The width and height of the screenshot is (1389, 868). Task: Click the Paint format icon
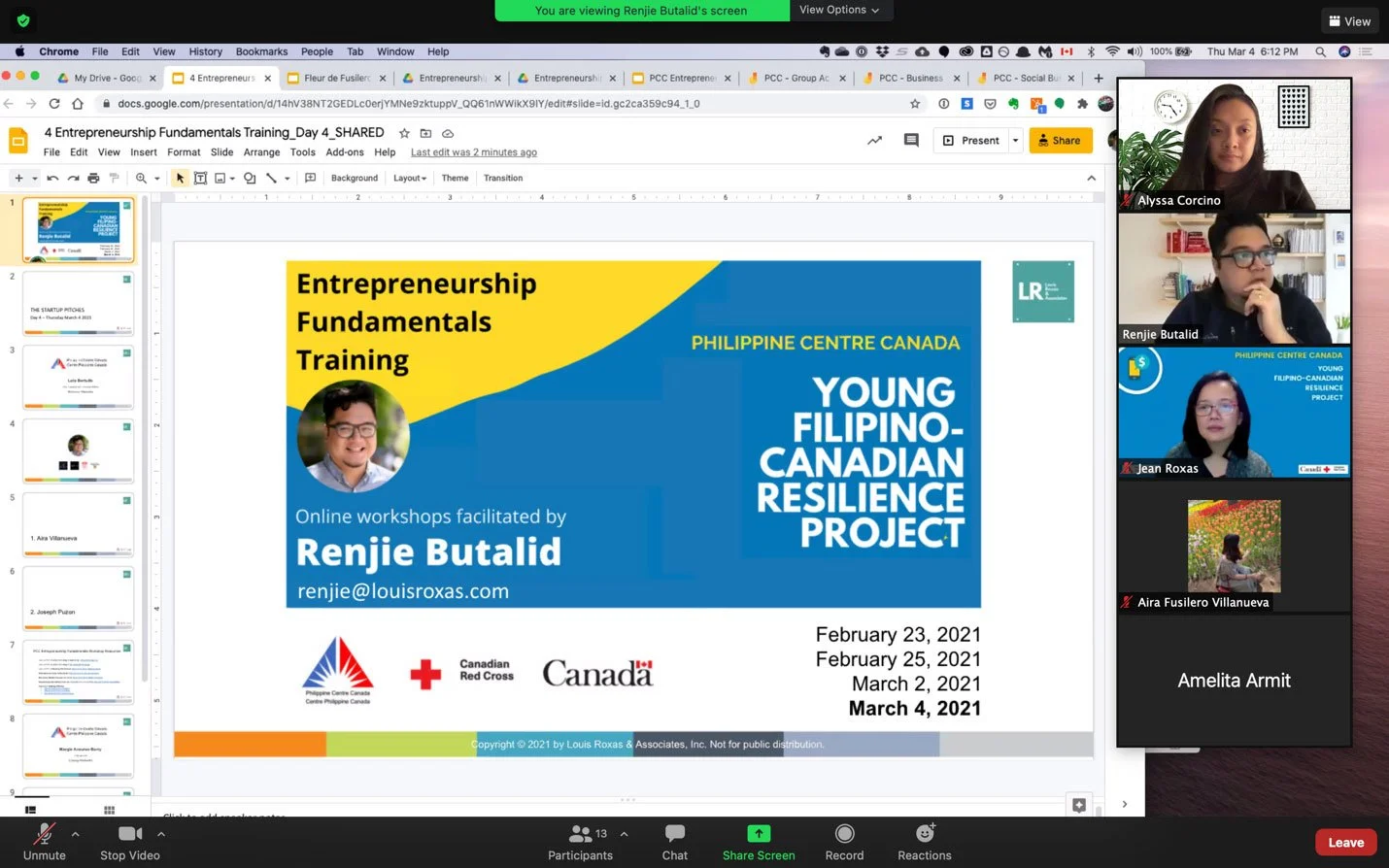(114, 178)
